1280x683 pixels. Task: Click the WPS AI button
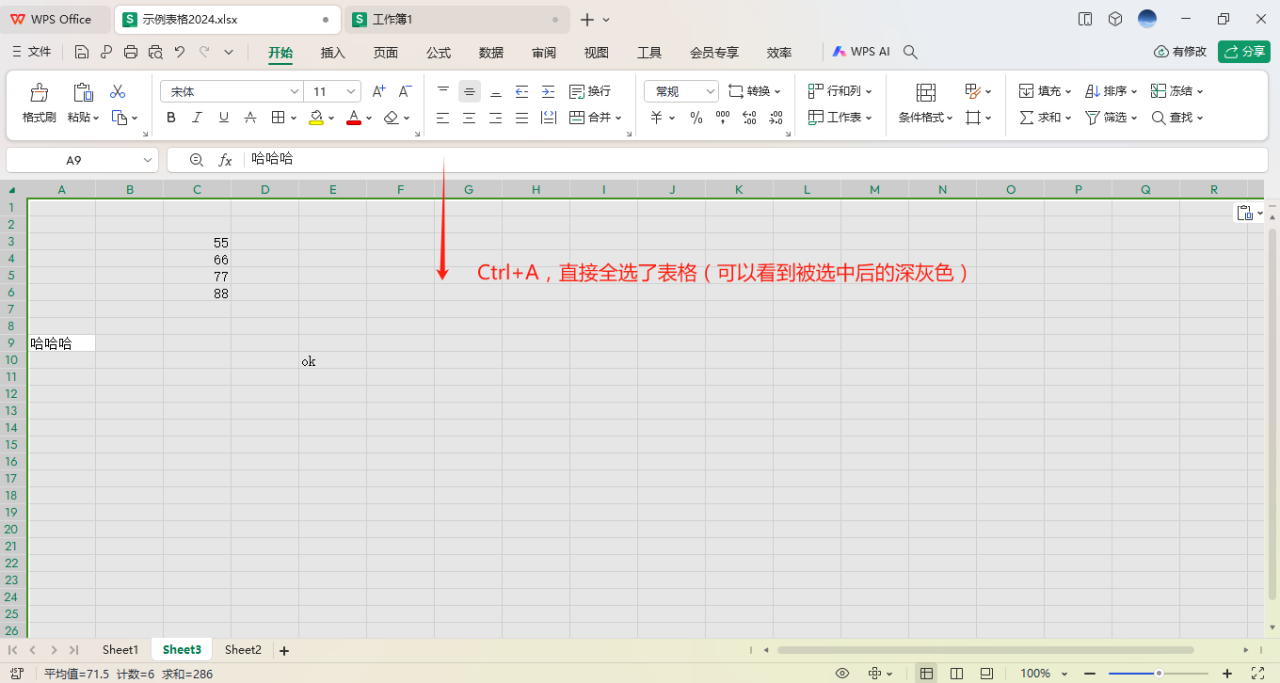(x=860, y=52)
